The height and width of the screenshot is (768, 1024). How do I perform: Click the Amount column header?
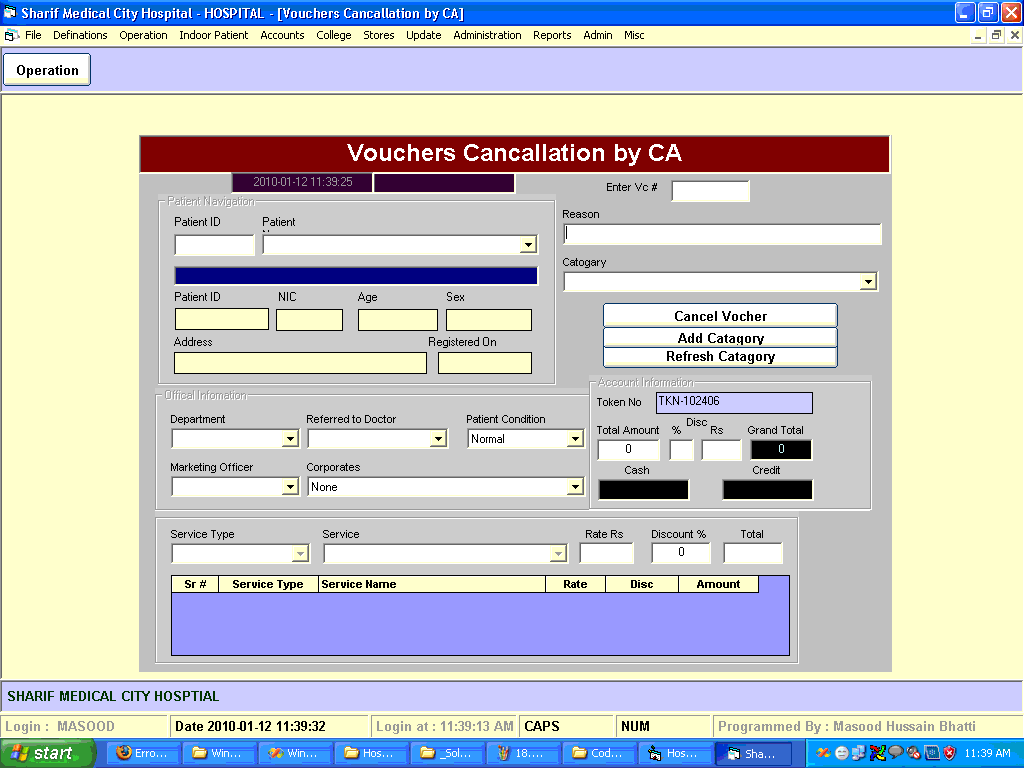pos(718,584)
